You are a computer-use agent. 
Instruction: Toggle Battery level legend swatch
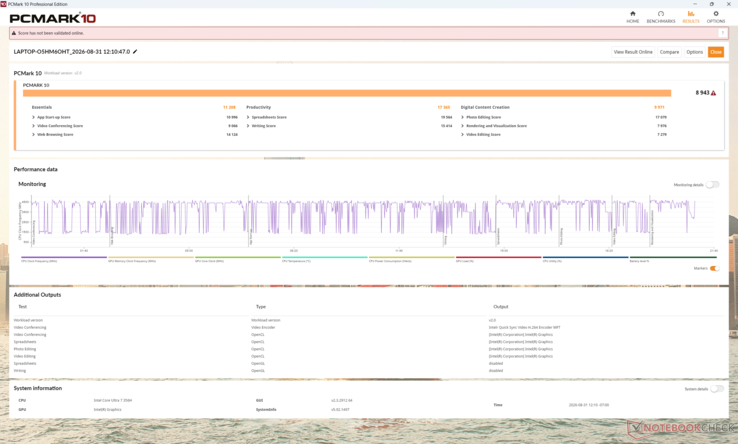tap(673, 257)
